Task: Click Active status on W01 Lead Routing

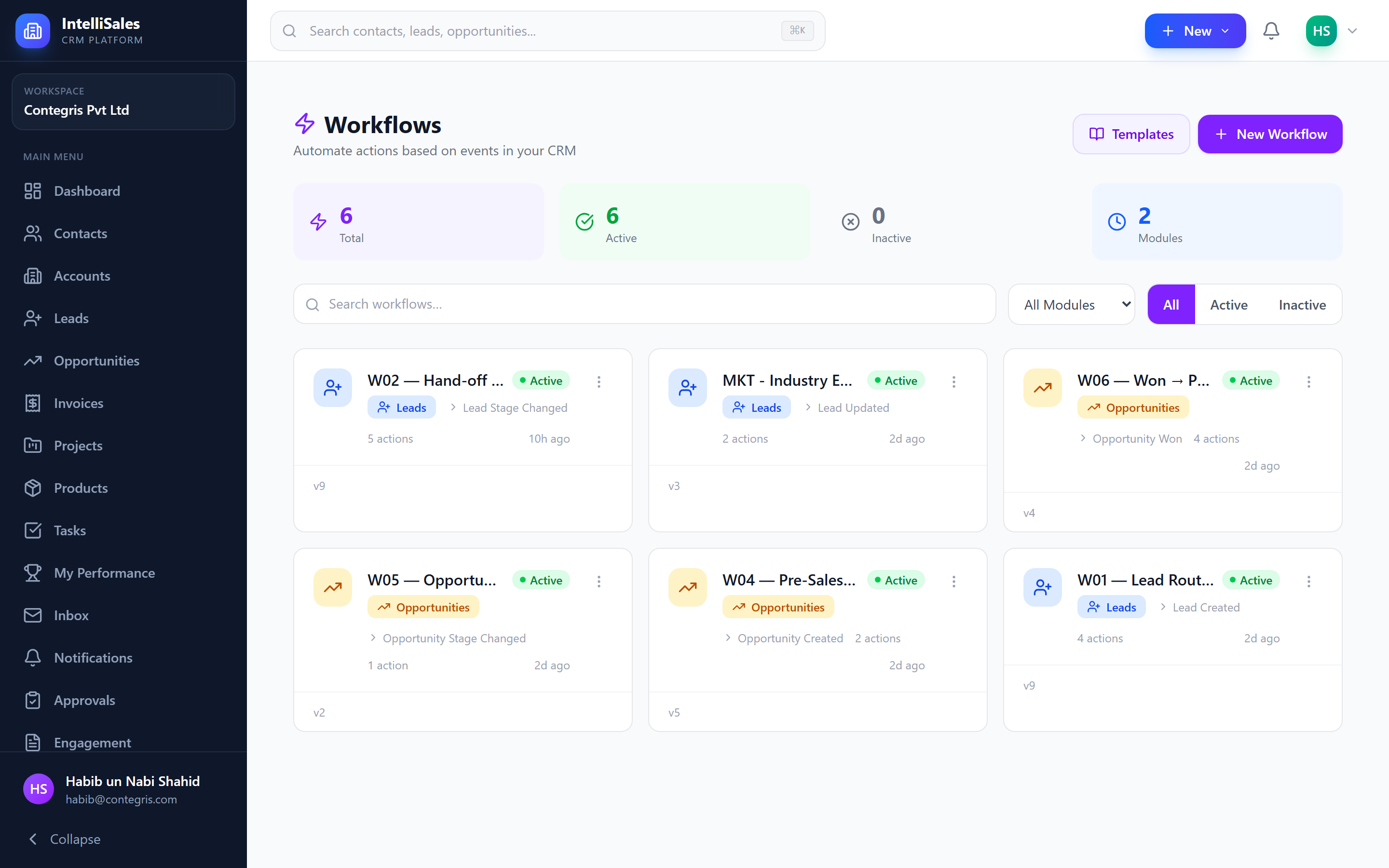Action: [1251, 581]
